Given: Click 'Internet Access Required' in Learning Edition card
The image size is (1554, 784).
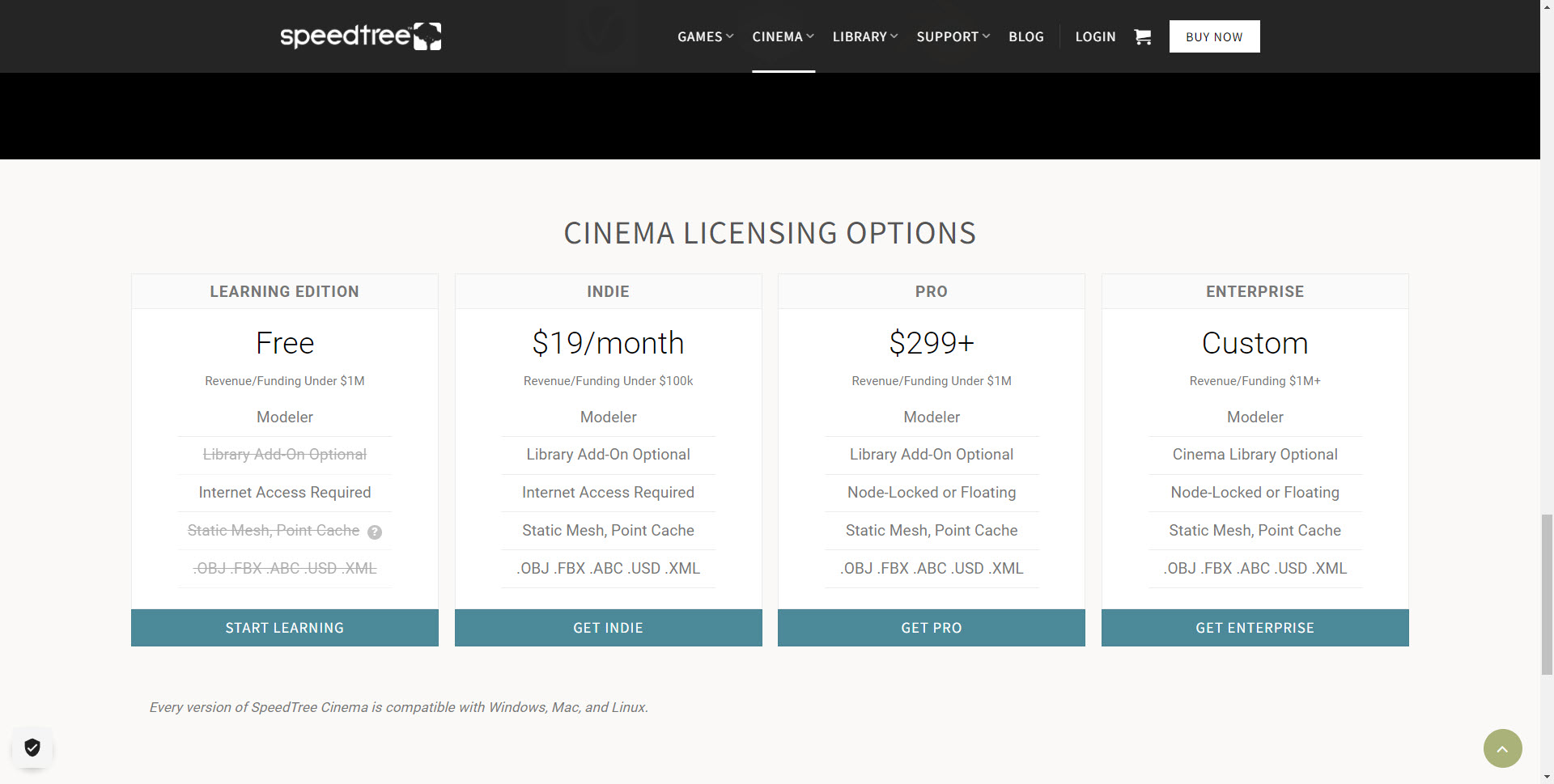Looking at the screenshot, I should click(285, 493).
